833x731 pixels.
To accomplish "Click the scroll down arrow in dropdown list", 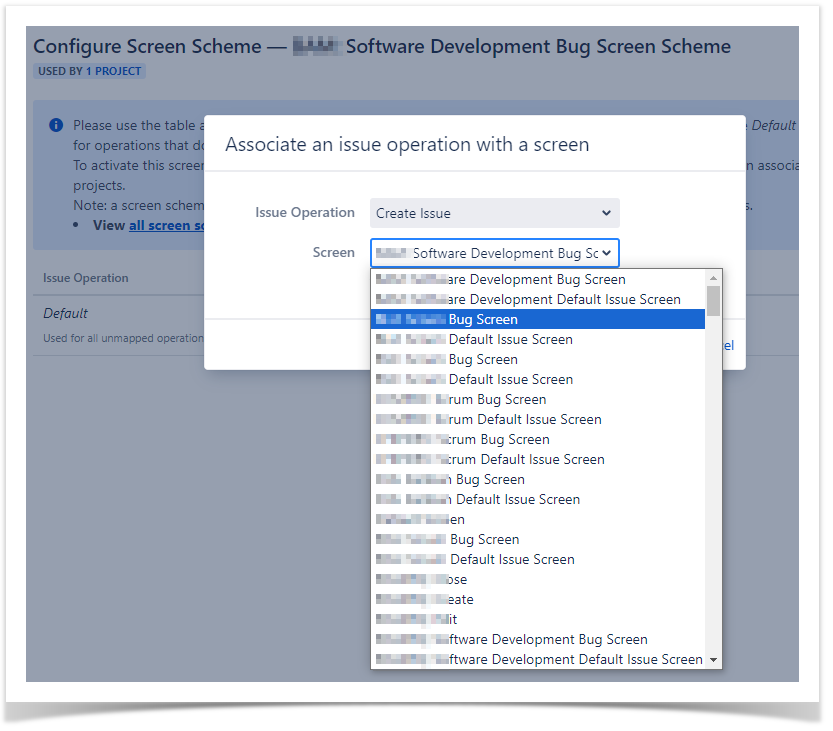I will [713, 660].
